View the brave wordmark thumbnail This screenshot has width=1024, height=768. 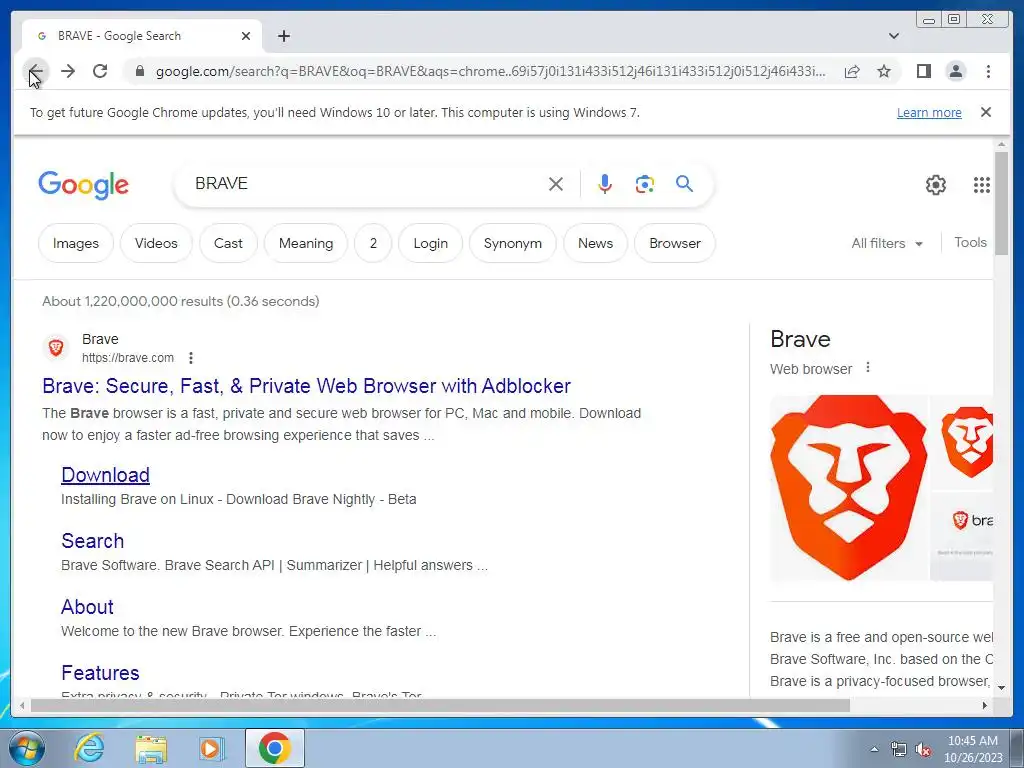point(961,537)
